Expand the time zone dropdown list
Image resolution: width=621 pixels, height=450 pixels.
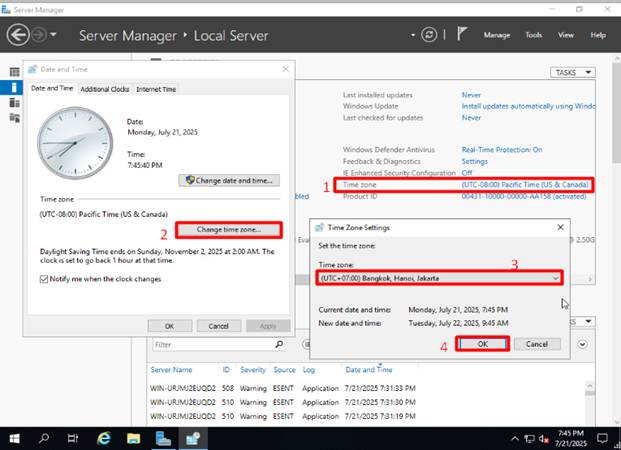pyautogui.click(x=554, y=277)
